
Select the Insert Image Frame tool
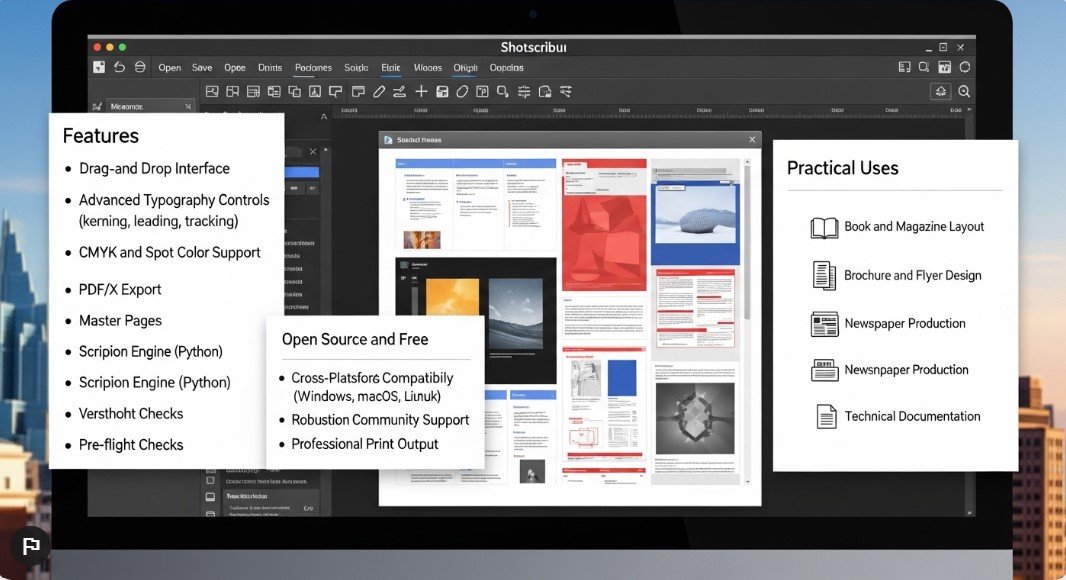point(211,91)
